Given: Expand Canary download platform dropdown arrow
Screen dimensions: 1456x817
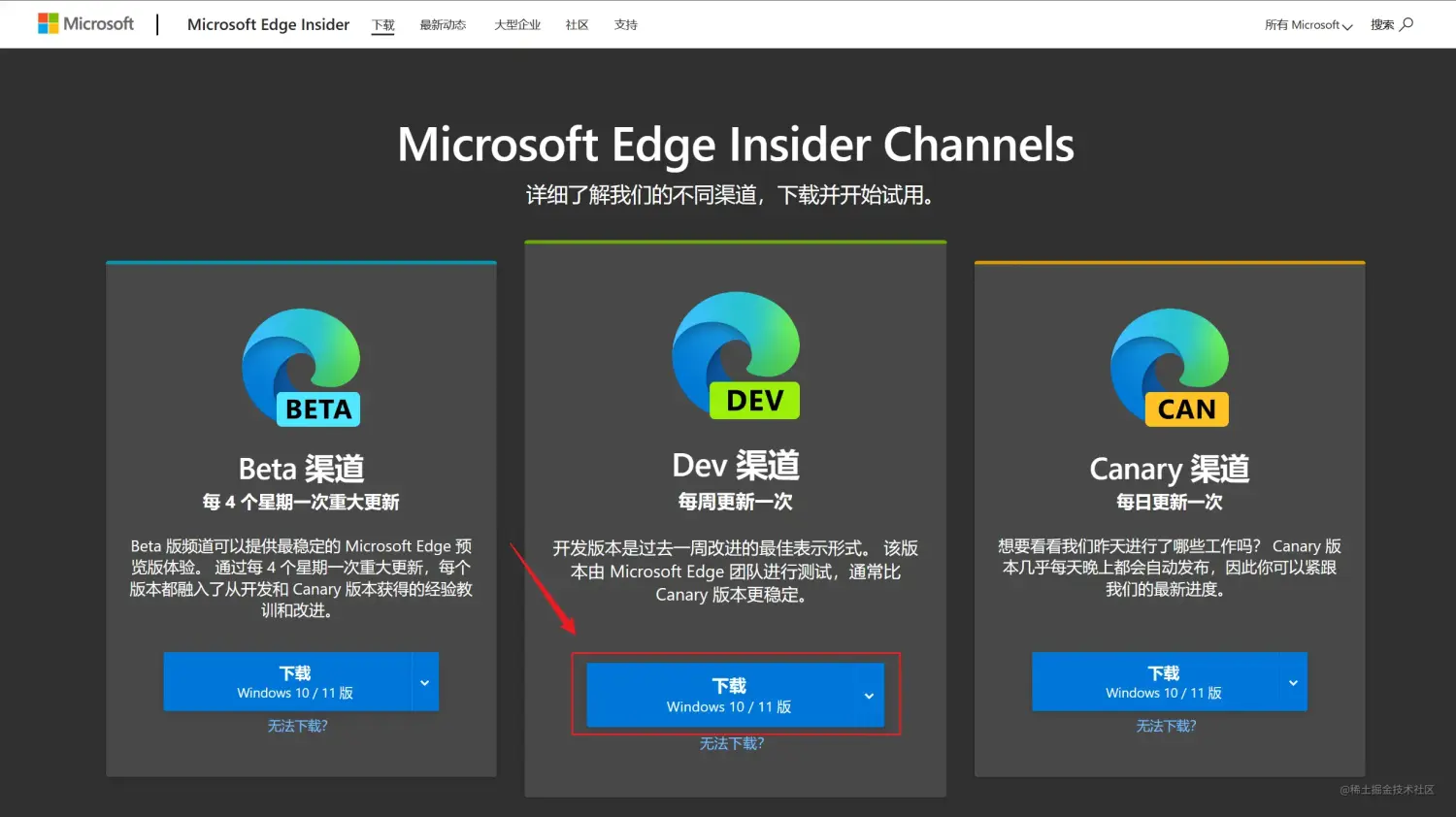Looking at the screenshot, I should point(1293,682).
